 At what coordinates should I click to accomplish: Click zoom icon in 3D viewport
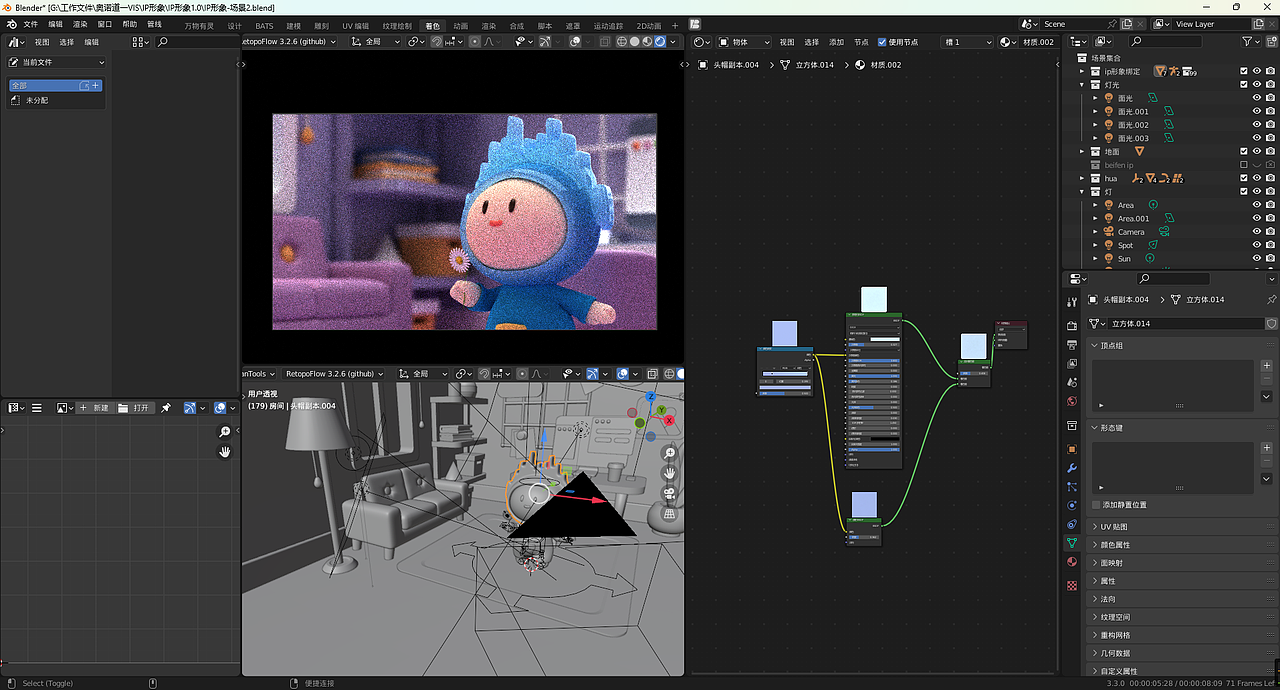[x=669, y=453]
